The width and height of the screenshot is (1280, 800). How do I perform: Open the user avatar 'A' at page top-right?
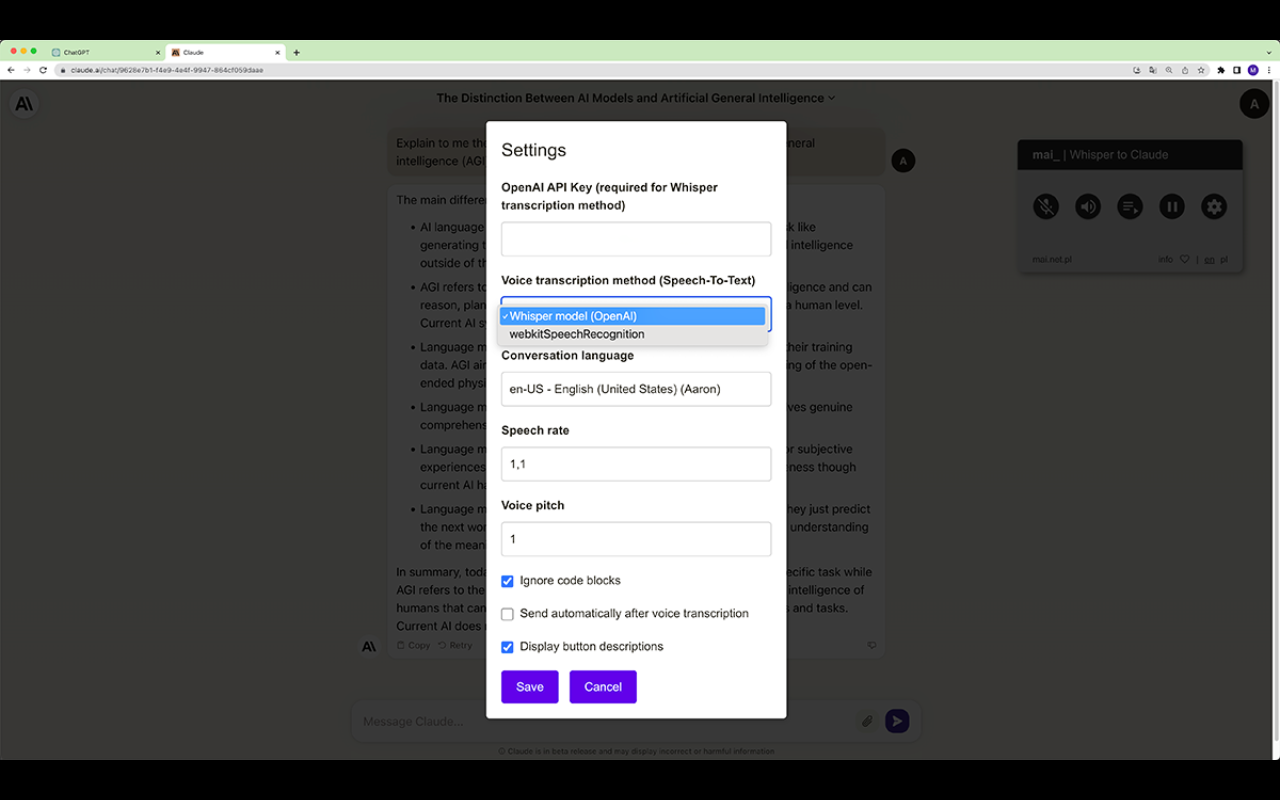(1254, 103)
